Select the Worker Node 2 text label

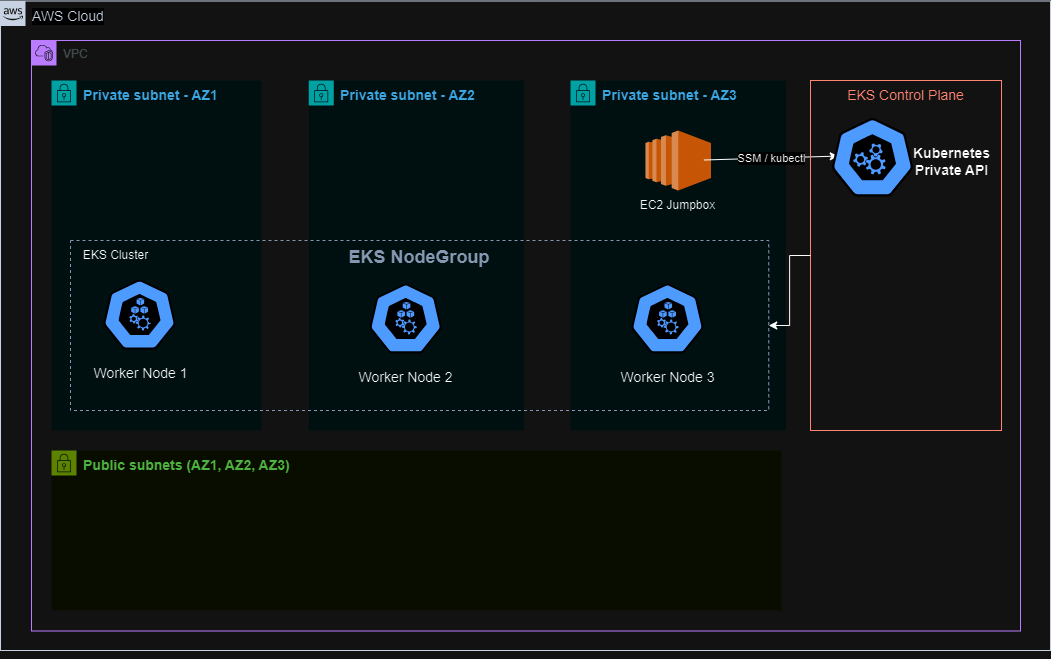click(405, 377)
